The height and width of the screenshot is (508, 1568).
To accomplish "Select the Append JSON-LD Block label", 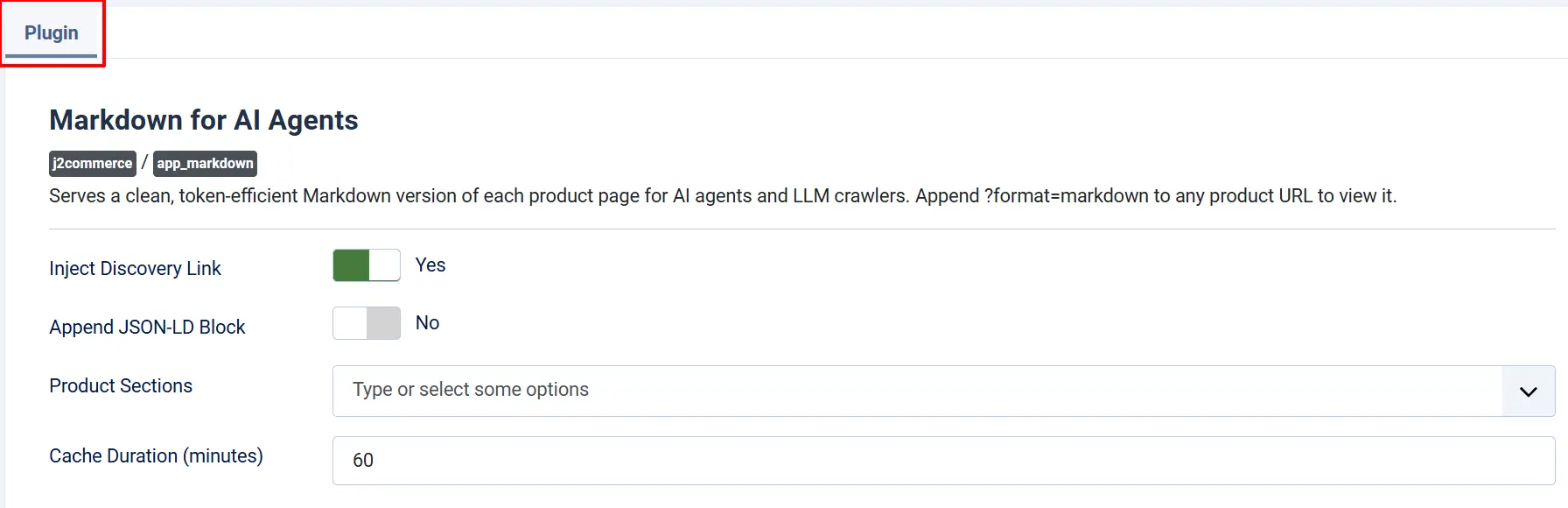I will [147, 328].
